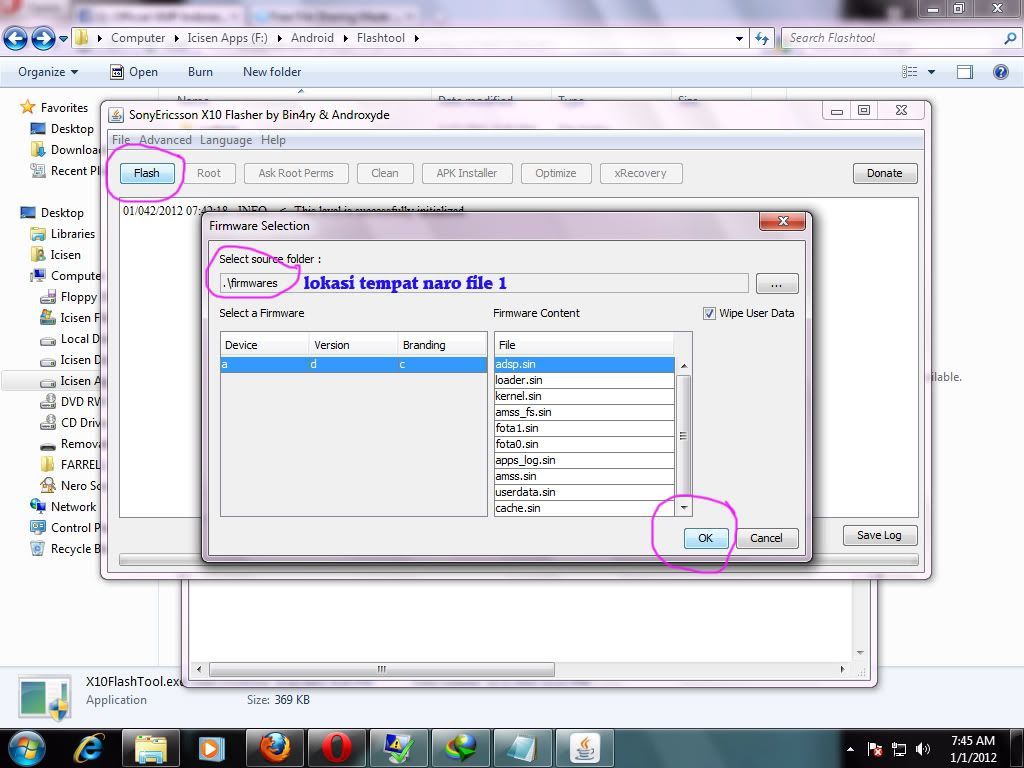Click the volume speaker tray icon
Viewport: 1024px width, 768px height.
pyautogui.click(x=922, y=748)
